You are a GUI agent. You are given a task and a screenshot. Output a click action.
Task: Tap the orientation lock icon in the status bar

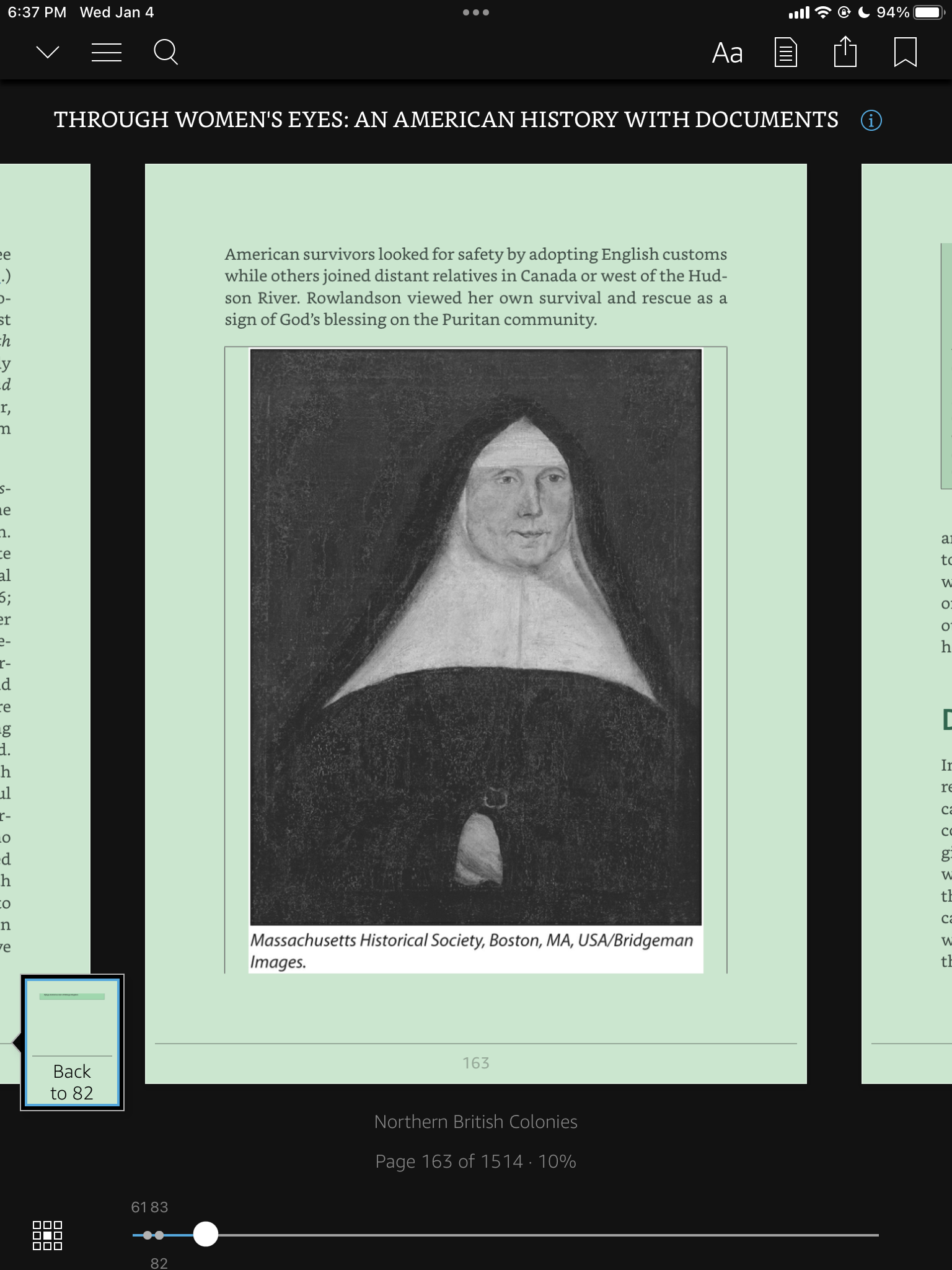(x=844, y=12)
